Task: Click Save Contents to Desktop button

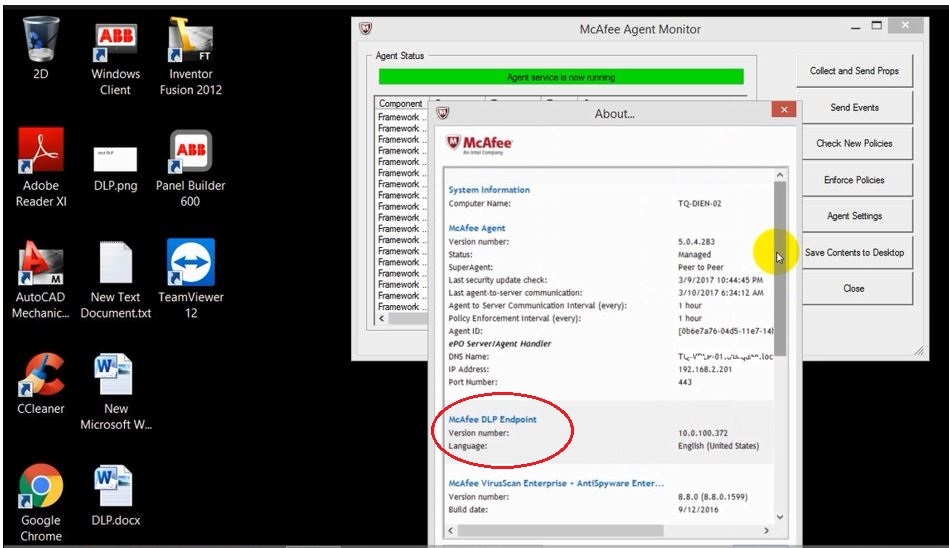Action: click(x=854, y=252)
